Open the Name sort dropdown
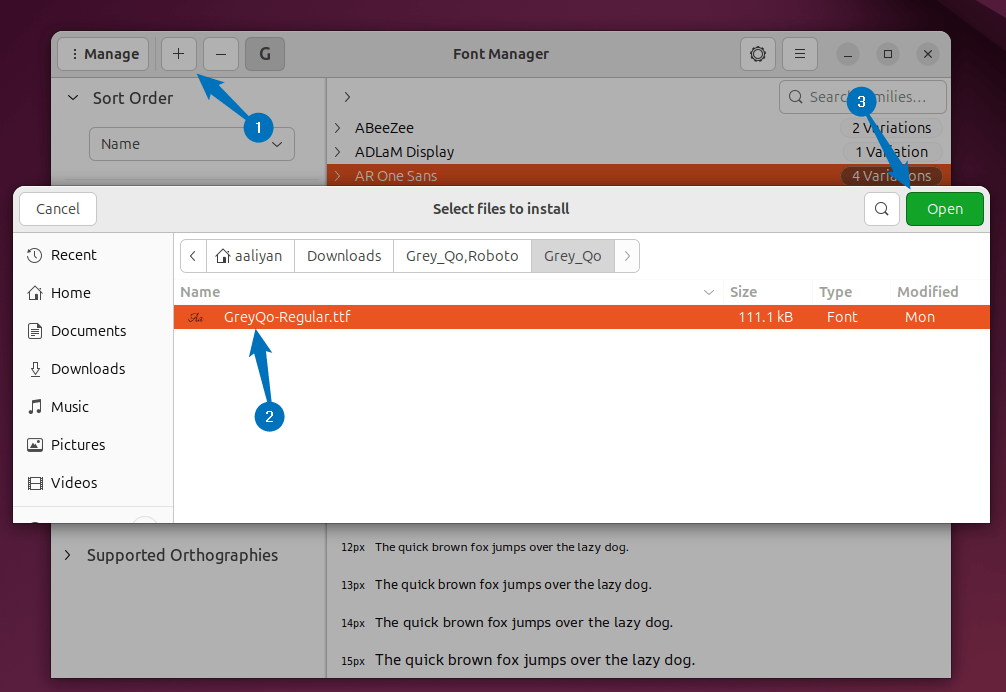Viewport: 1006px width, 692px height. (191, 144)
